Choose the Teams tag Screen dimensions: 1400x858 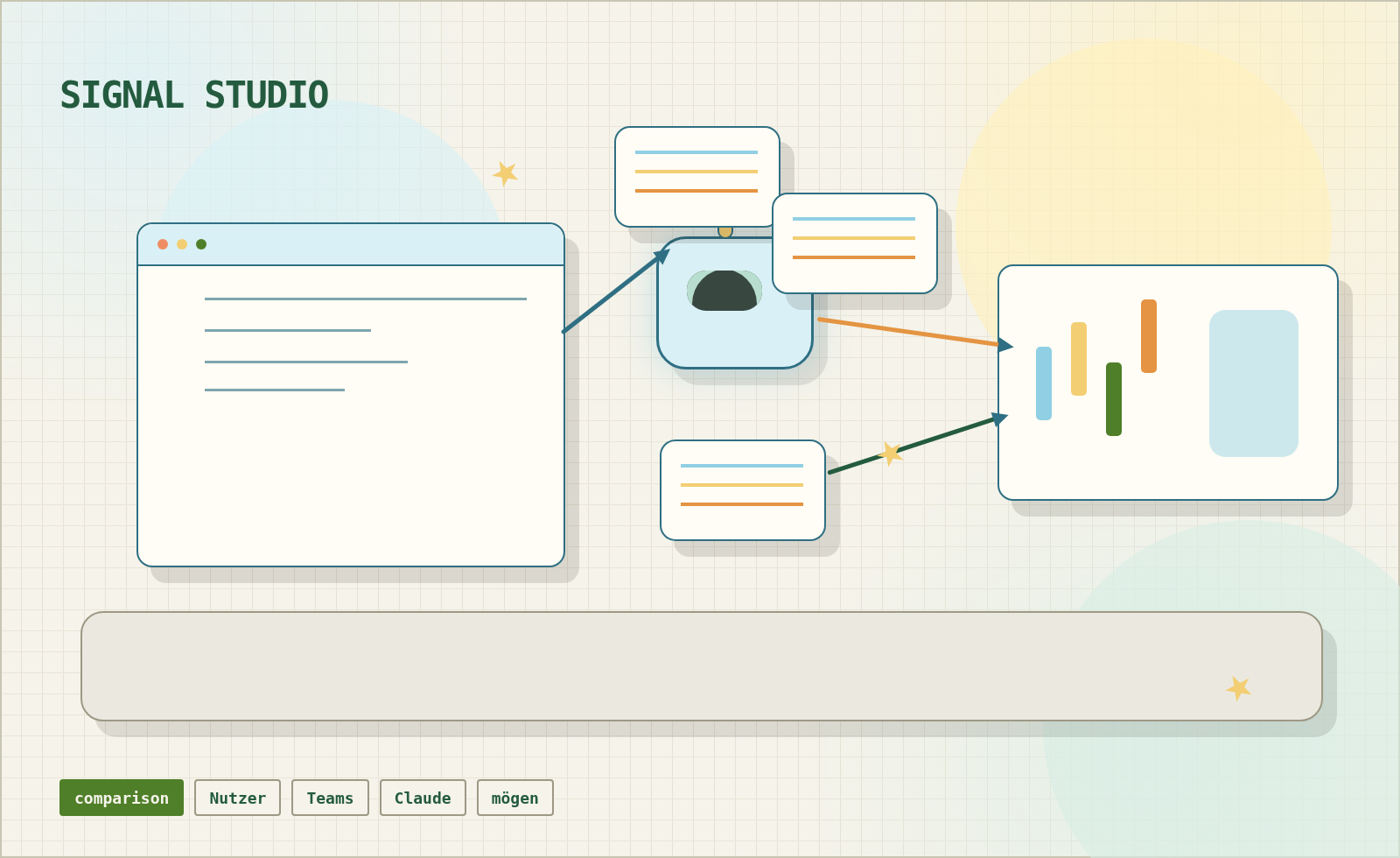coord(330,798)
